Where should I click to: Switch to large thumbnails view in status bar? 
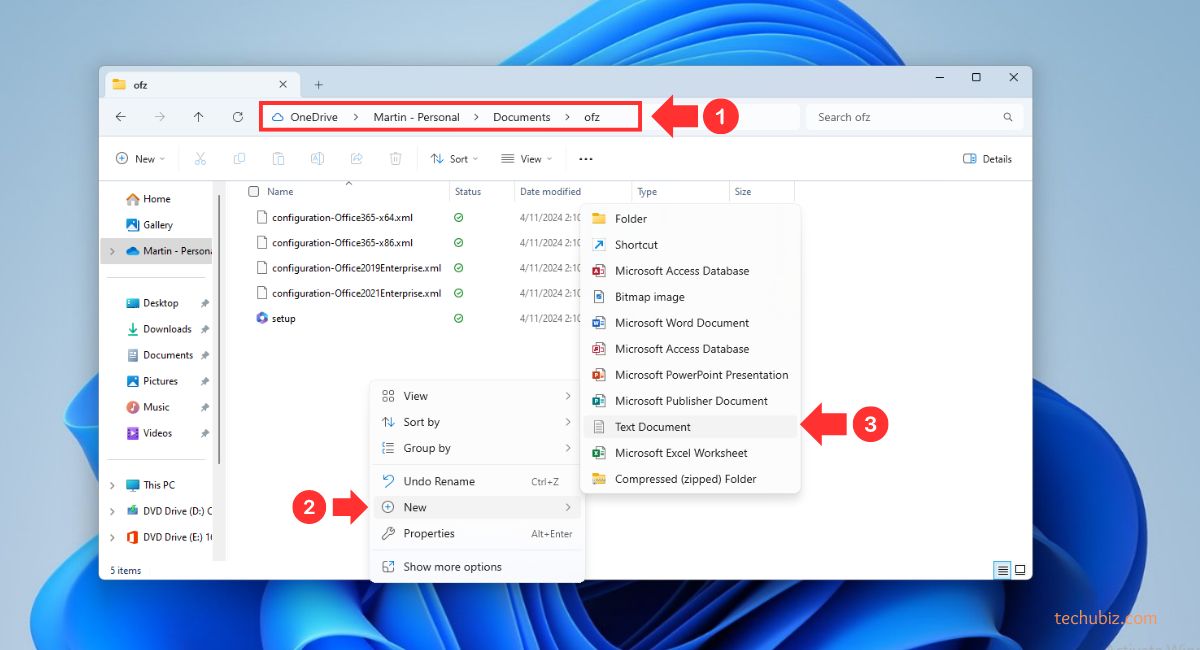(x=1020, y=570)
